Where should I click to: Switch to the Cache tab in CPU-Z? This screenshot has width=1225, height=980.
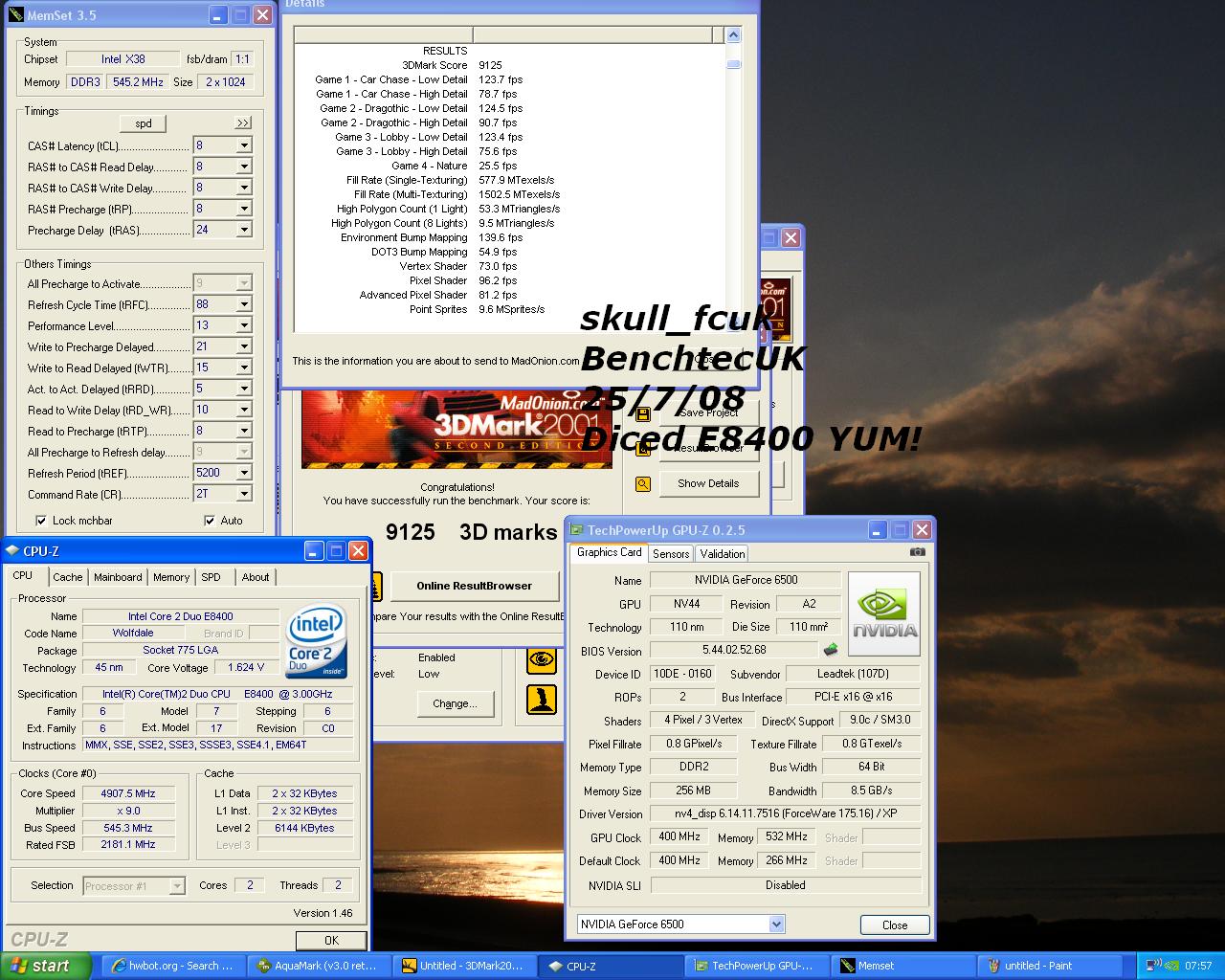coord(67,577)
